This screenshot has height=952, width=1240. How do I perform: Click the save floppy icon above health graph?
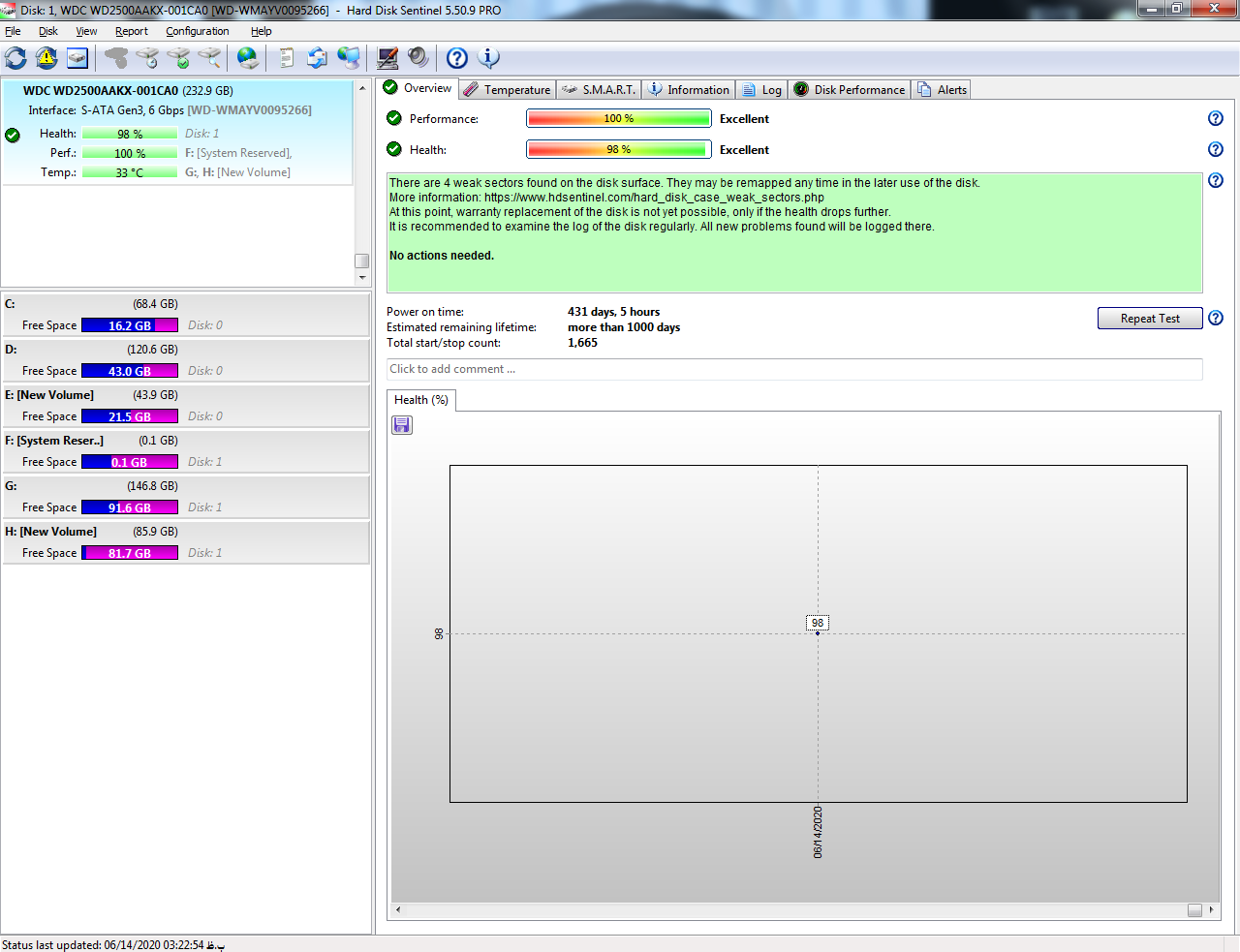tap(402, 424)
